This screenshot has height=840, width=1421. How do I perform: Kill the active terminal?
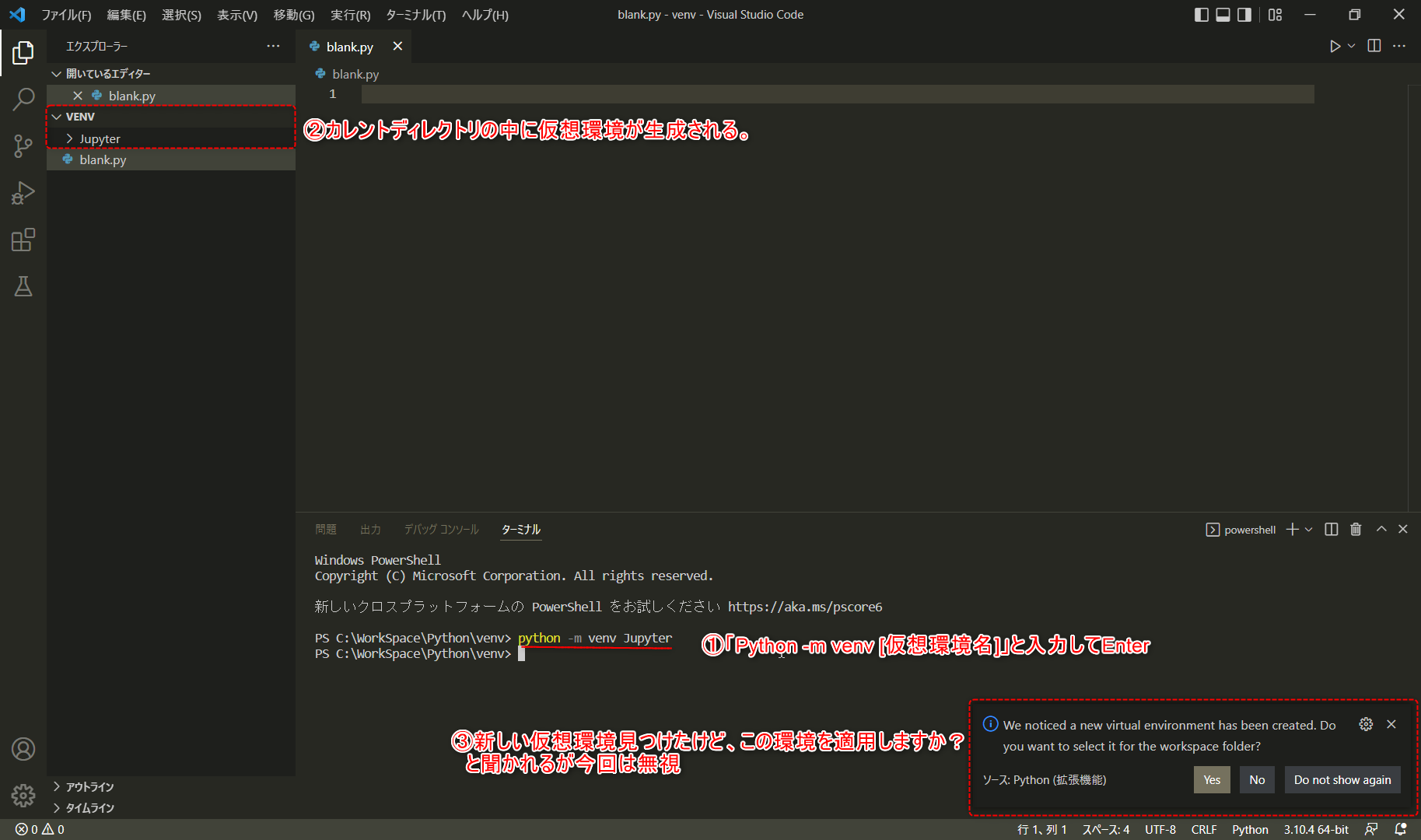click(1356, 530)
